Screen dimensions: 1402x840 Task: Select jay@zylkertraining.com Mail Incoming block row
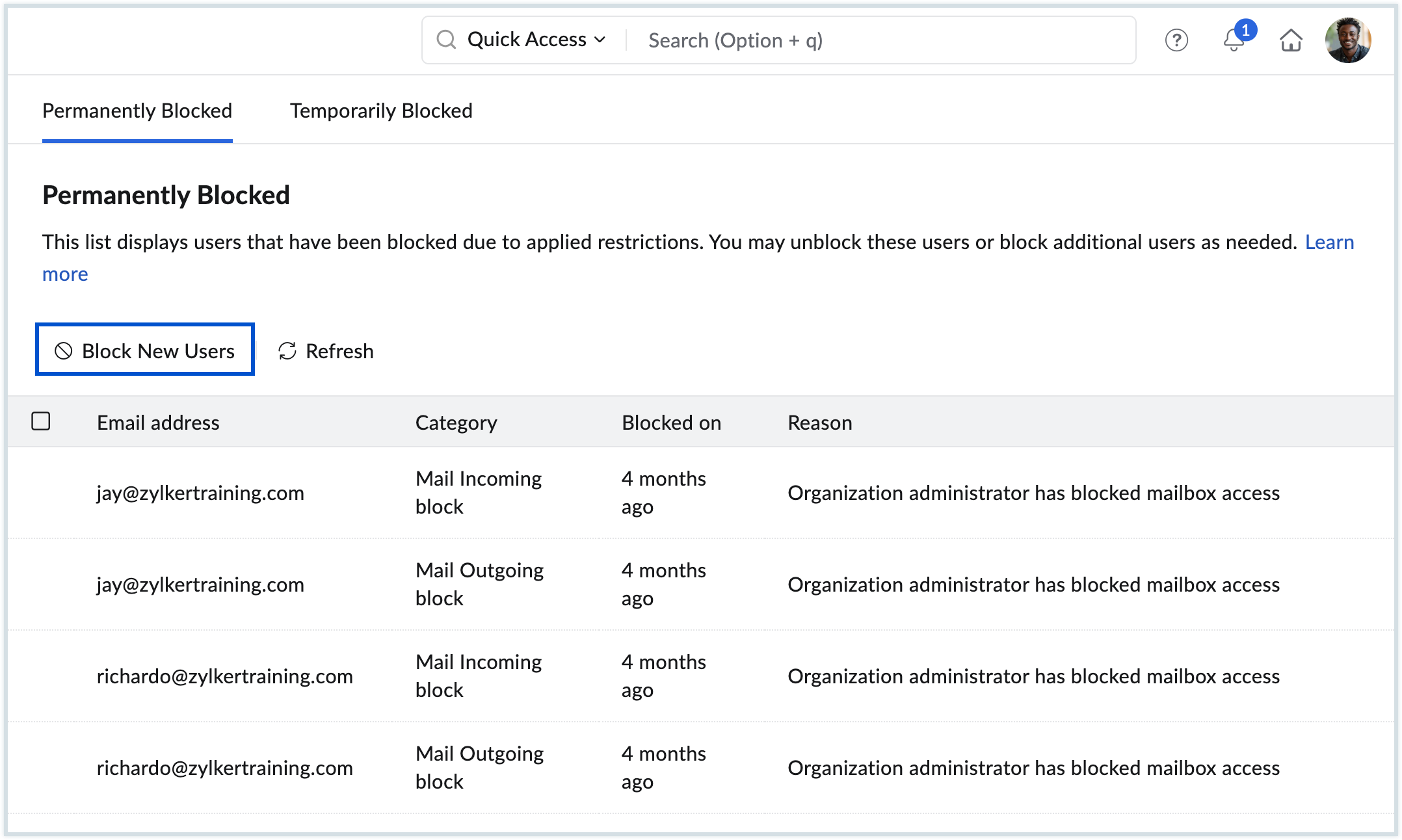click(200, 493)
